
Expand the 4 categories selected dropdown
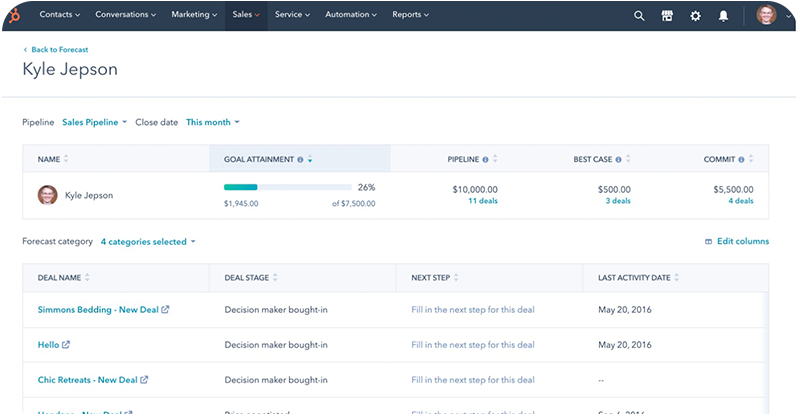(148, 241)
